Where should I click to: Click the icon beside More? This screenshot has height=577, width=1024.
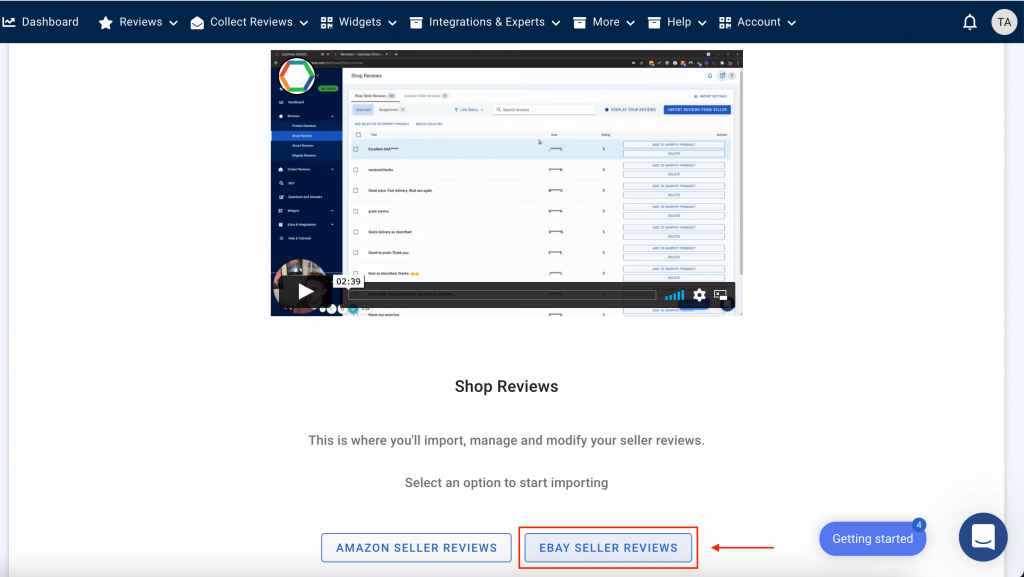click(x=579, y=23)
